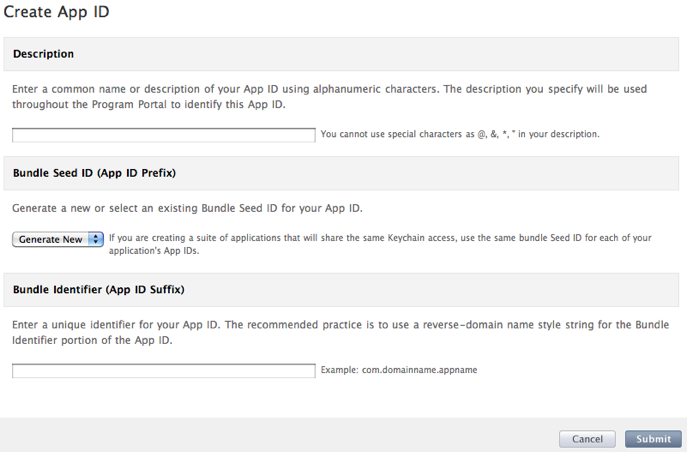Click the 'Enter a unique identifier' paragraph
Viewport: 687px width, 452px height.
(x=340, y=332)
